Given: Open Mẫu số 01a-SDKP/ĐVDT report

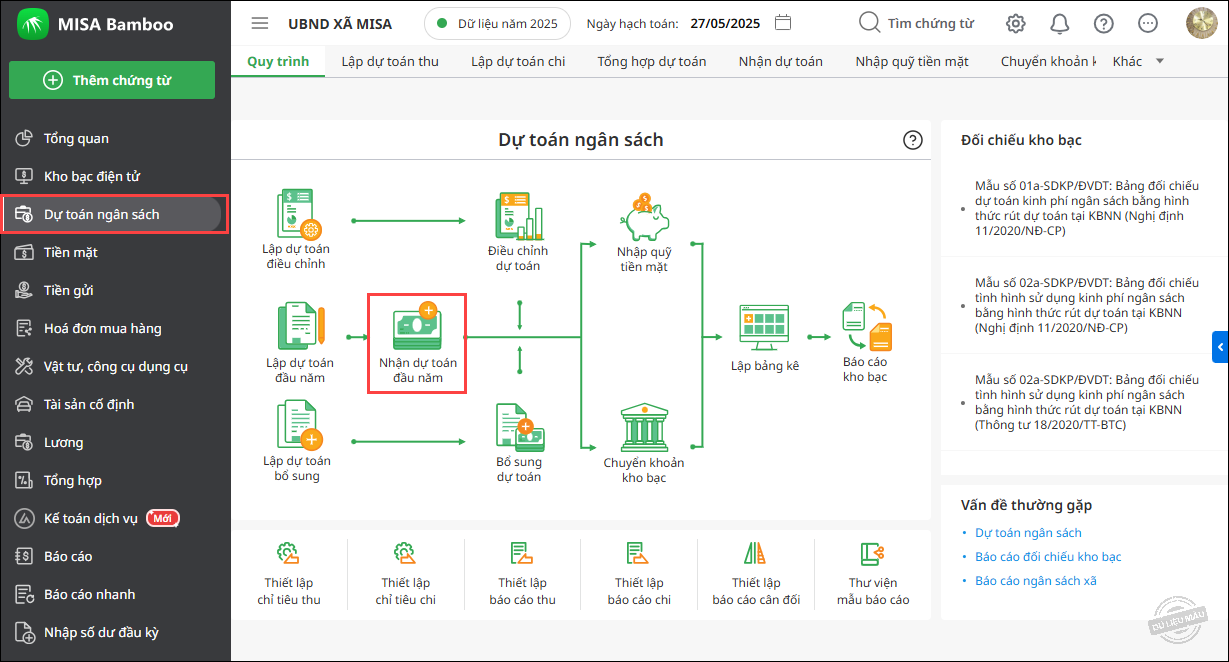Looking at the screenshot, I should click(x=1087, y=208).
